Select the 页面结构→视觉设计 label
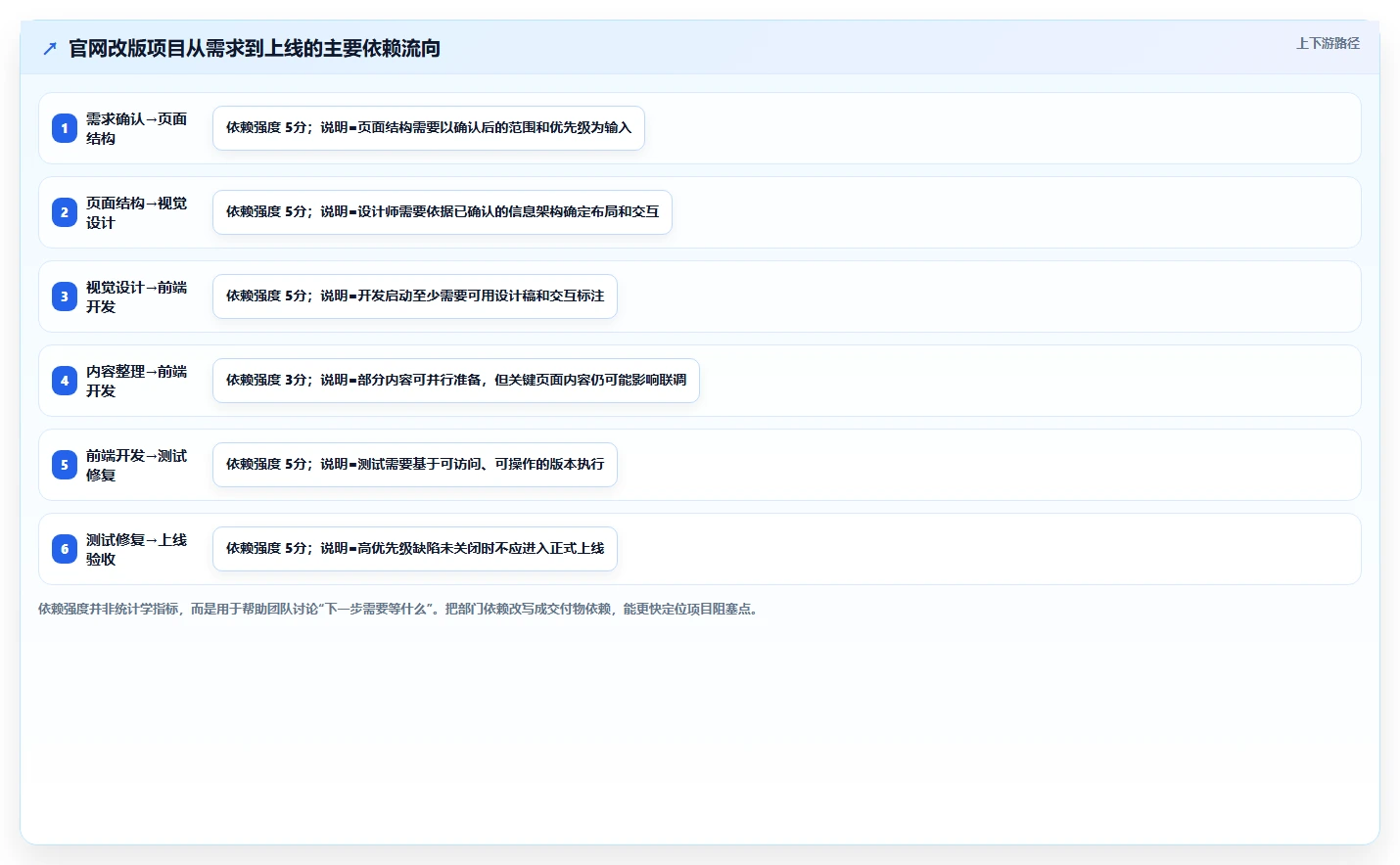Screen dimensions: 1400x865 click(x=136, y=212)
